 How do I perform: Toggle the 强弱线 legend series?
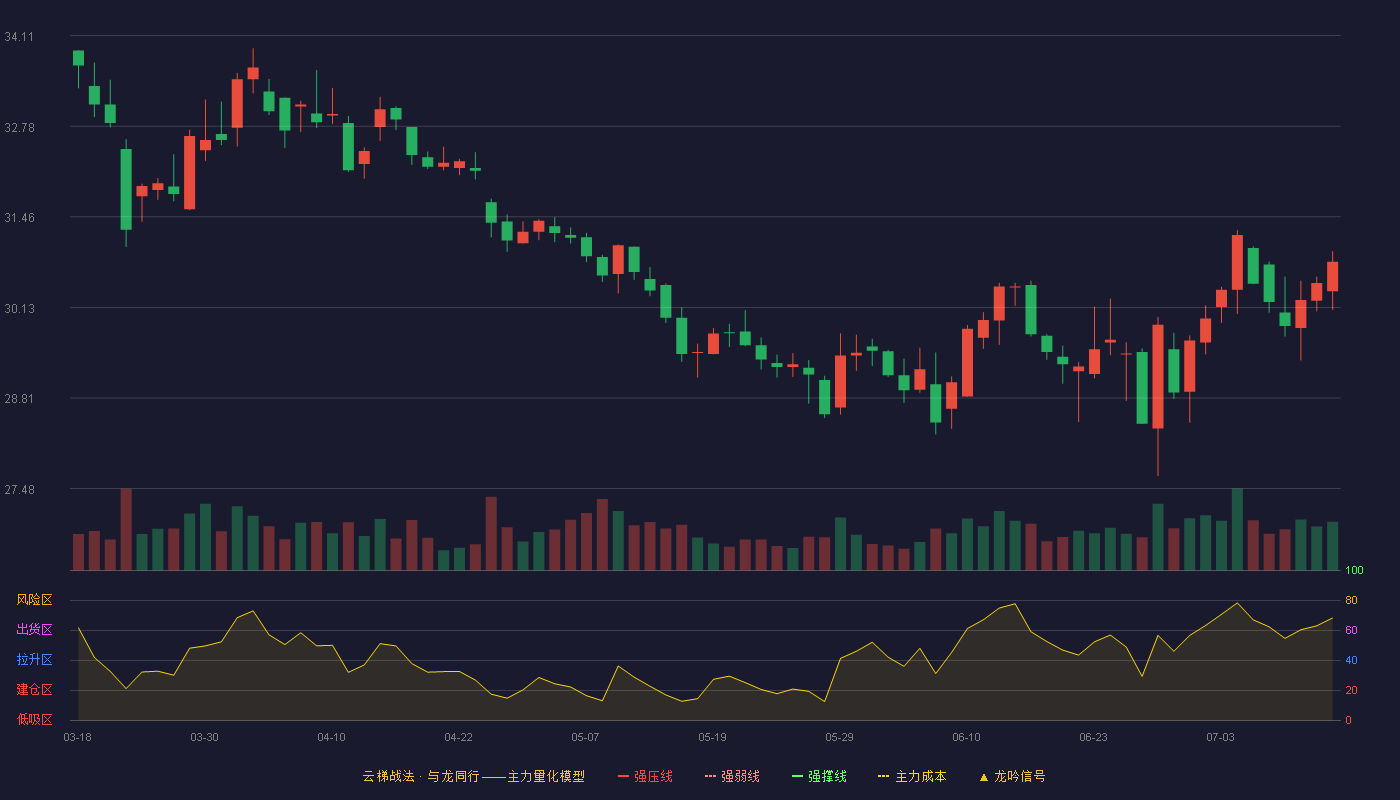point(732,776)
